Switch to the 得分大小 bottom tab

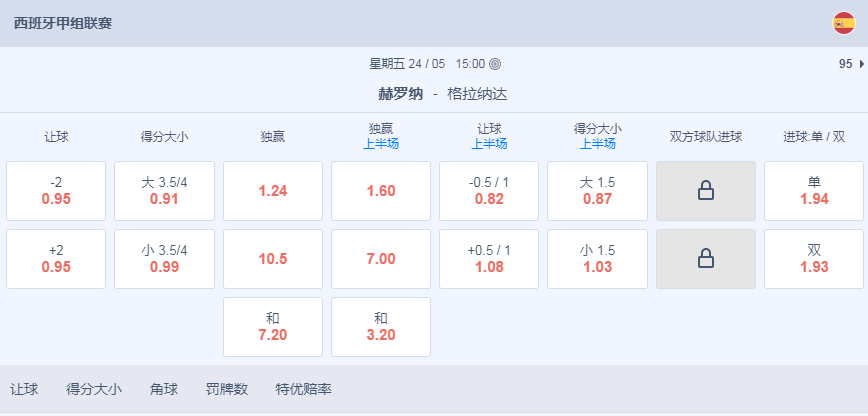tap(94, 389)
